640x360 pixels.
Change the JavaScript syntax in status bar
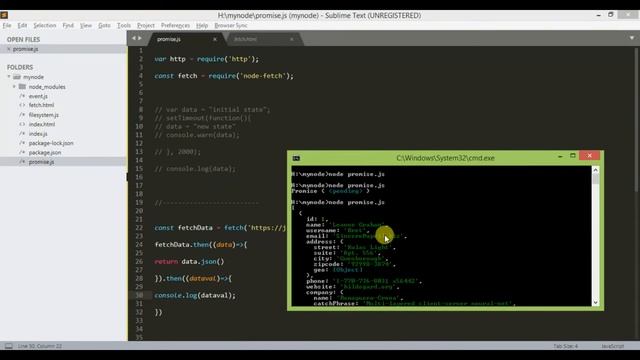click(612, 346)
